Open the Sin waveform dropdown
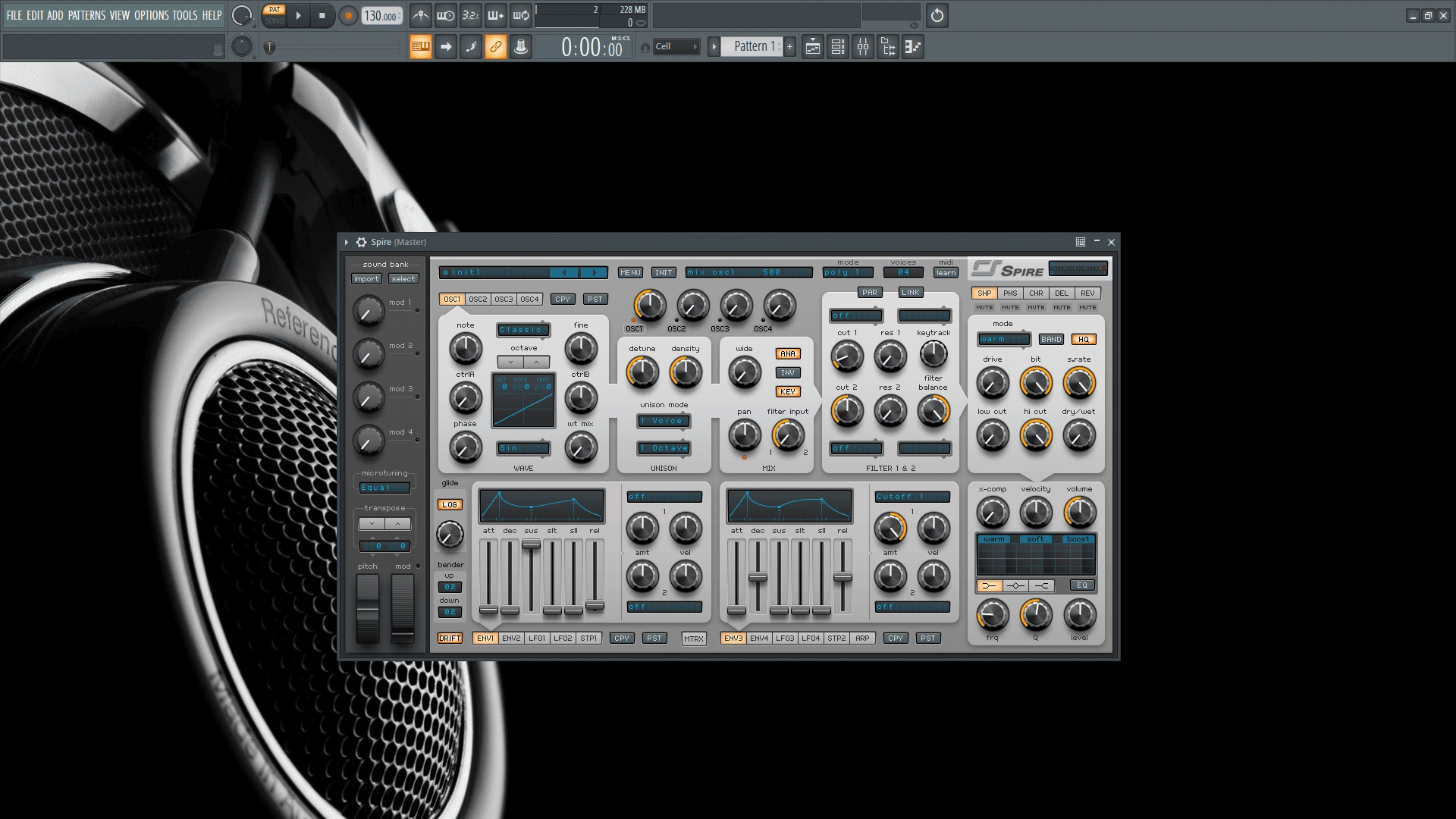This screenshot has height=819, width=1456. tap(523, 448)
